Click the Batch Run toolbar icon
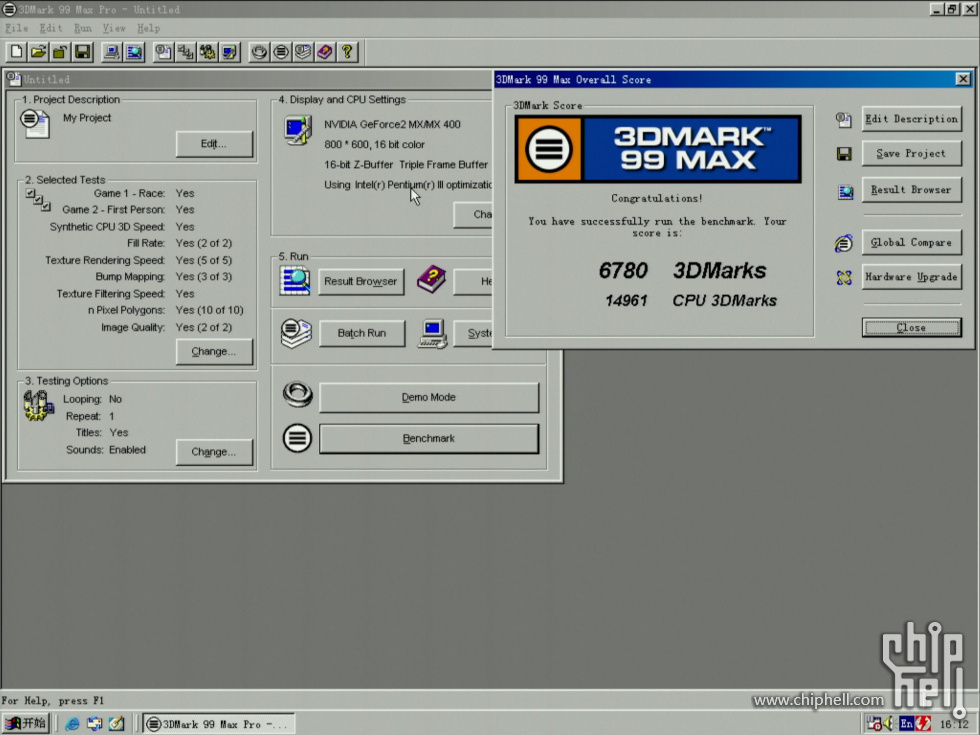The height and width of the screenshot is (735, 980). 303,52
